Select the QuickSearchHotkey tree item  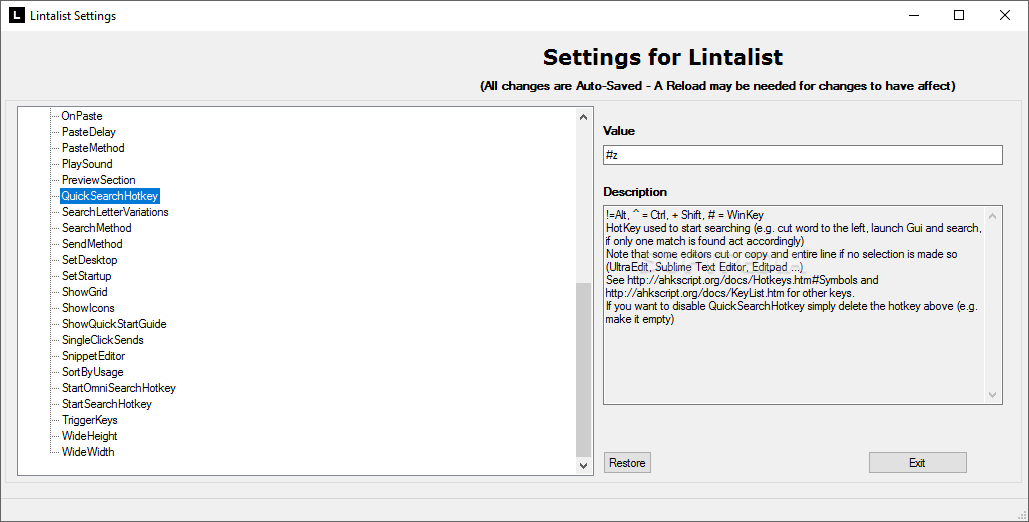click(110, 196)
